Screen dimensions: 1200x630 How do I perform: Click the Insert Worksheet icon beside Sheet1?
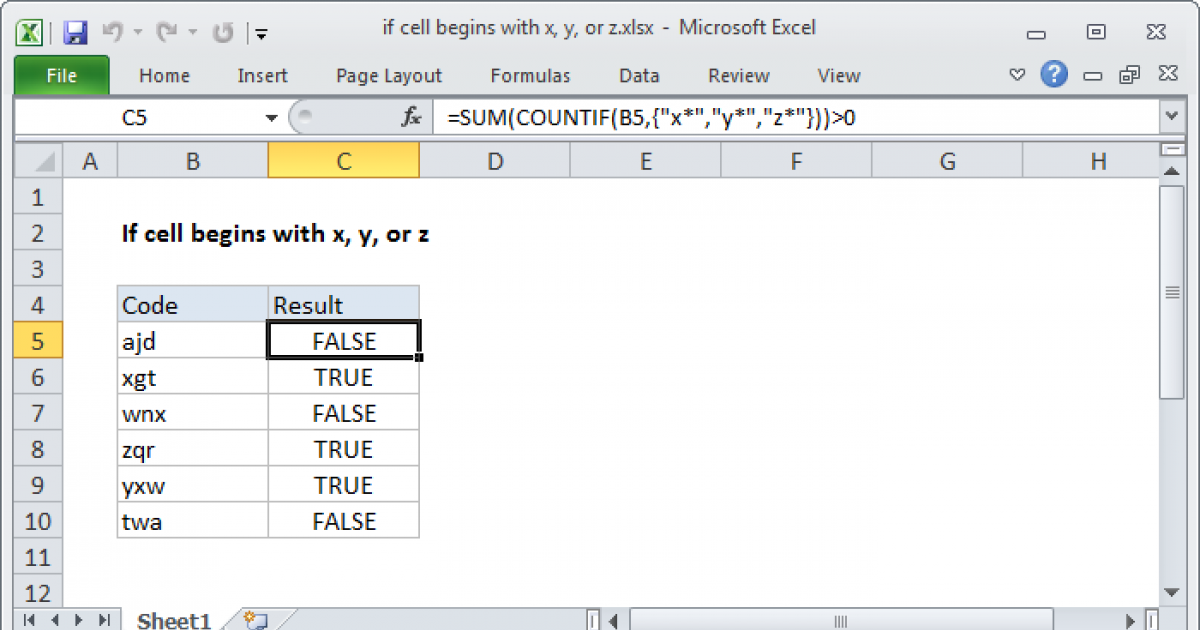click(254, 620)
